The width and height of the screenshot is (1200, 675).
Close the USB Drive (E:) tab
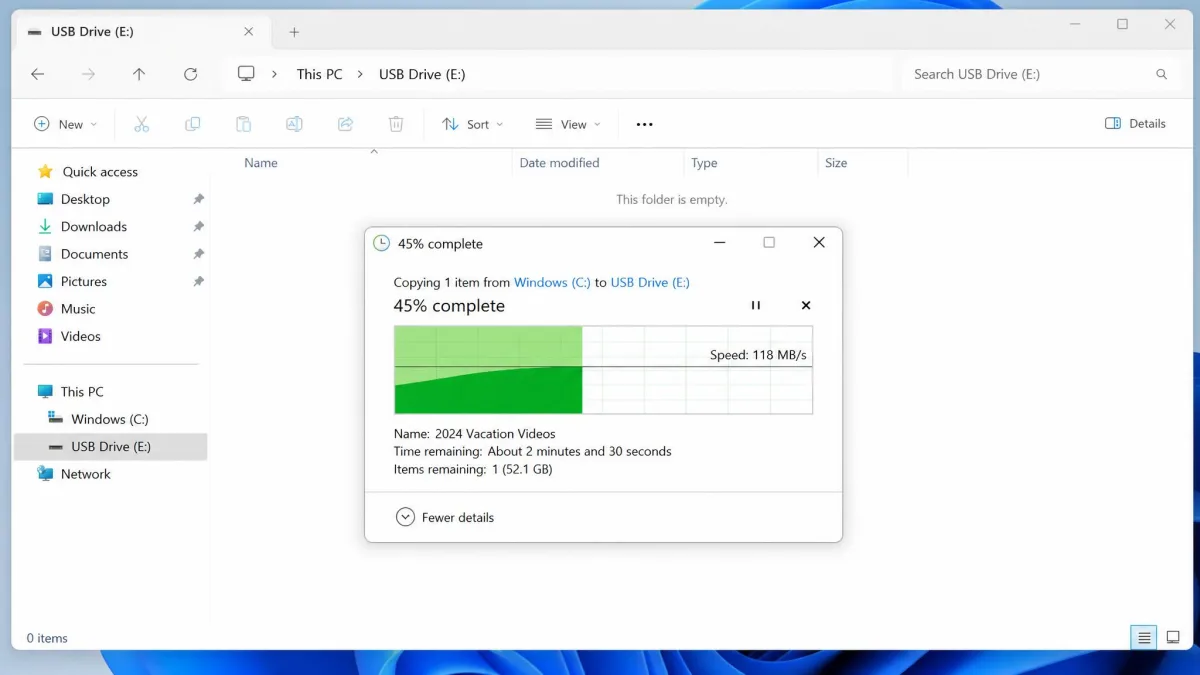pos(249,32)
